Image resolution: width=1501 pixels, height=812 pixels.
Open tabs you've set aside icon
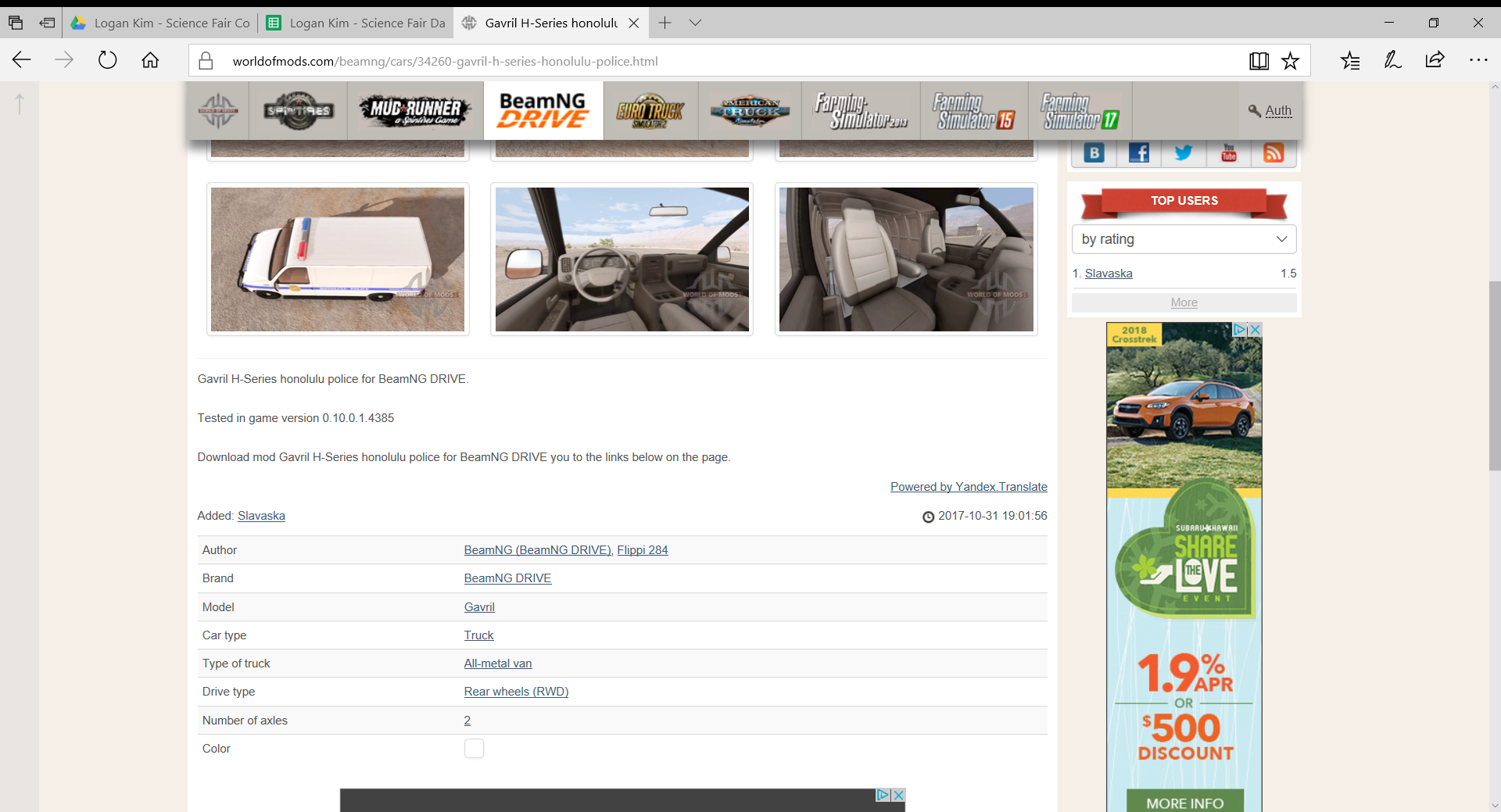pos(16,23)
